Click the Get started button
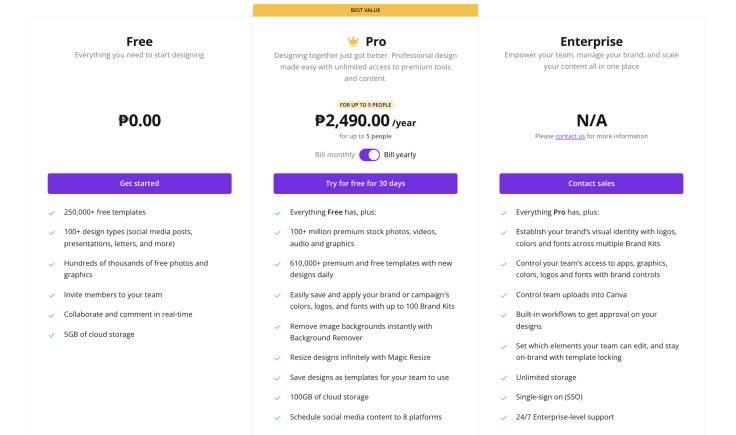The image size is (736, 435). coord(139,183)
